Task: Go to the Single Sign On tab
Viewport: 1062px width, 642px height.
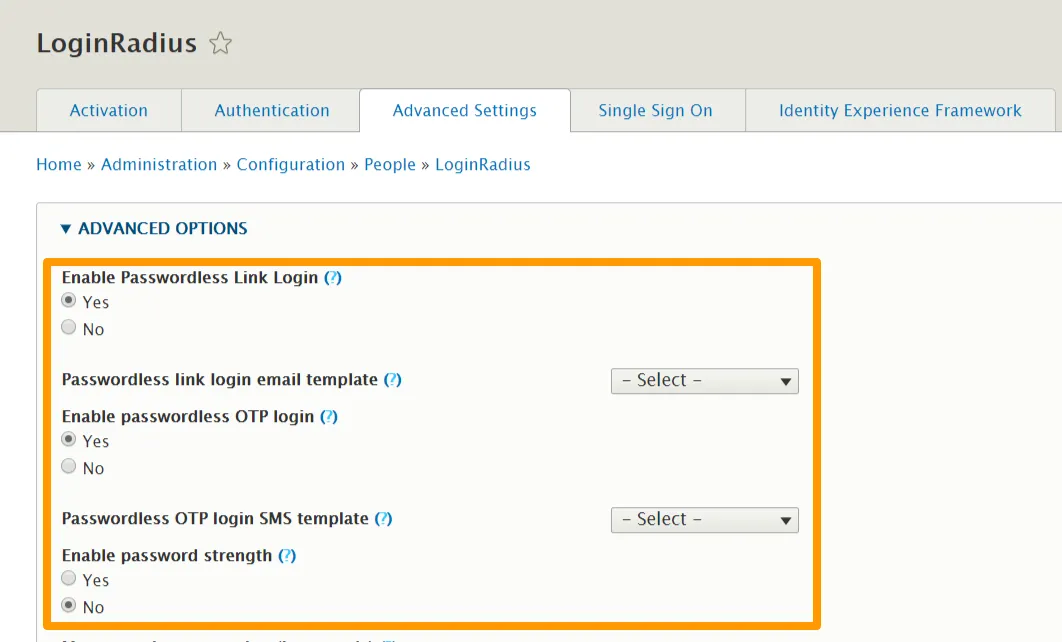Action: (x=655, y=111)
